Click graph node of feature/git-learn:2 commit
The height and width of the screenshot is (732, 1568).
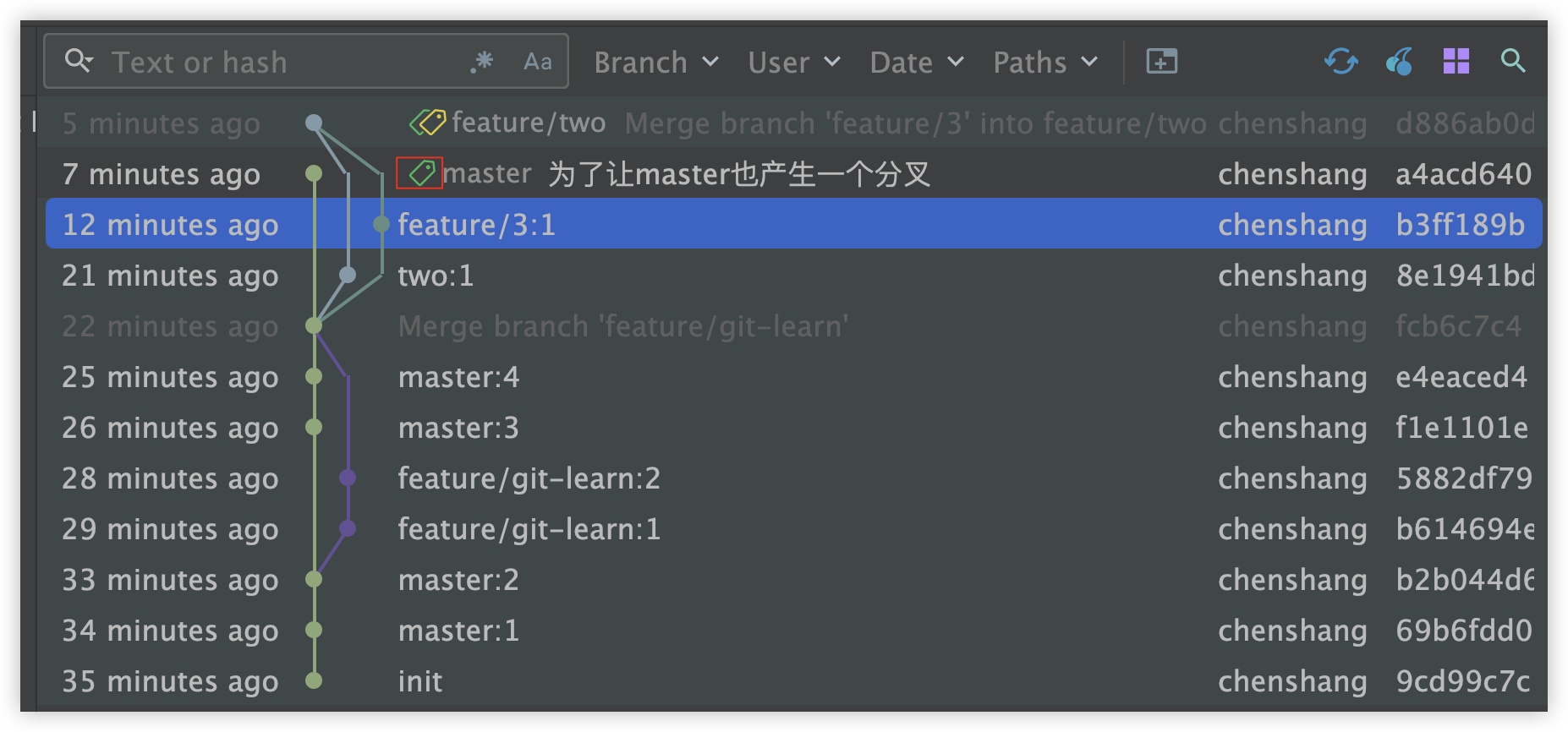(x=347, y=478)
